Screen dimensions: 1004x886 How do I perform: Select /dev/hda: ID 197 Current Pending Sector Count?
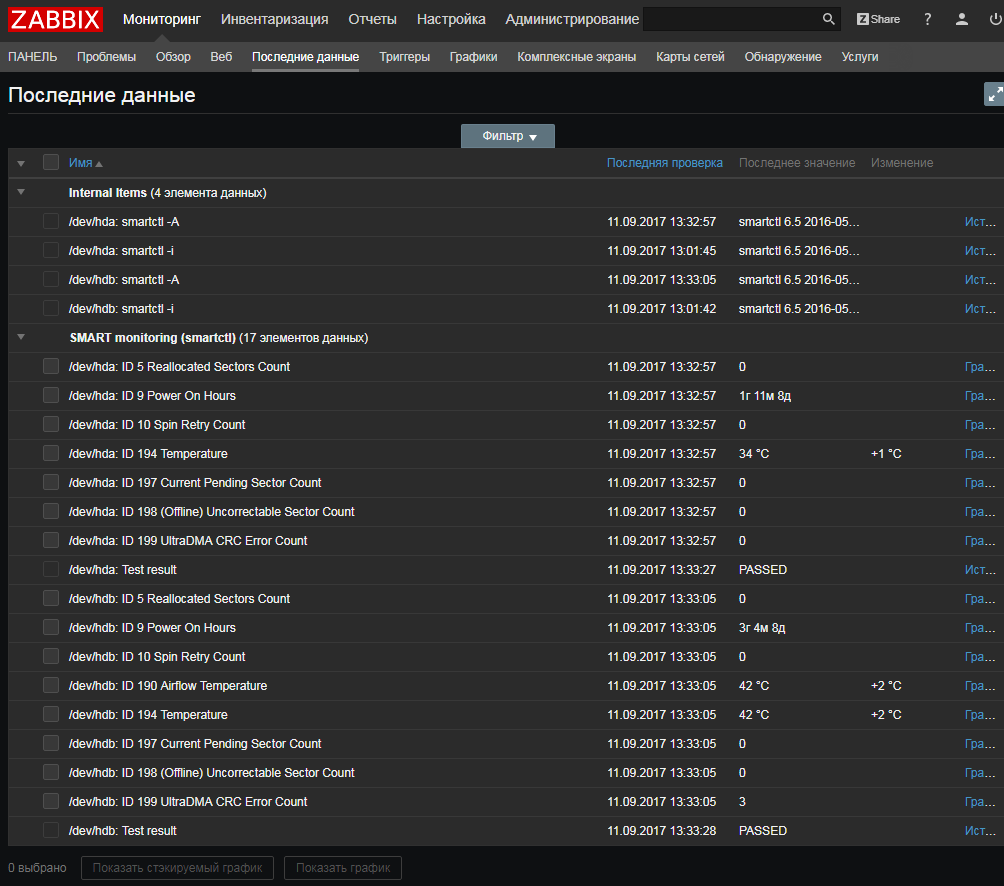click(195, 483)
